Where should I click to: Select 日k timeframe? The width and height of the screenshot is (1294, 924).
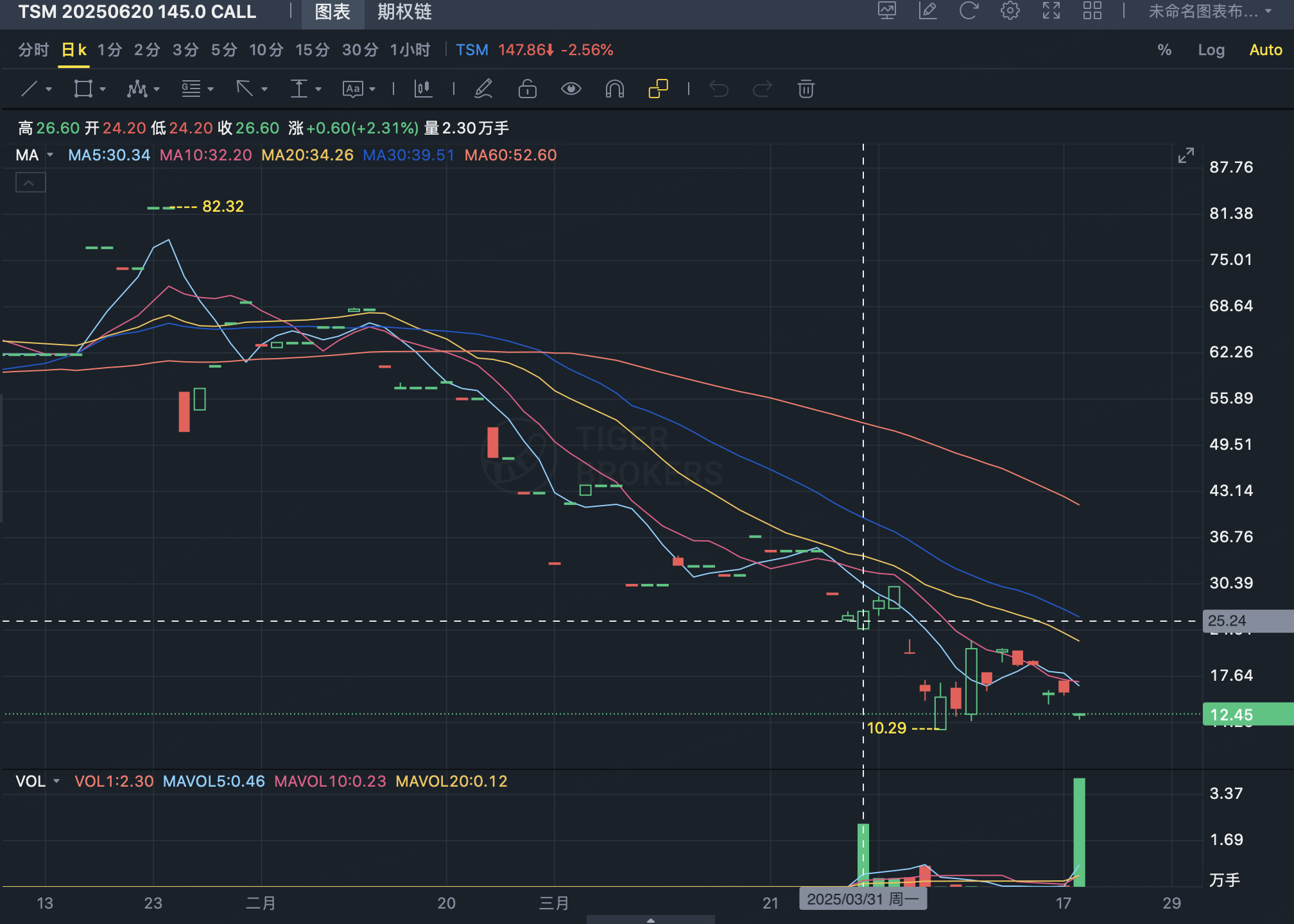[74, 50]
